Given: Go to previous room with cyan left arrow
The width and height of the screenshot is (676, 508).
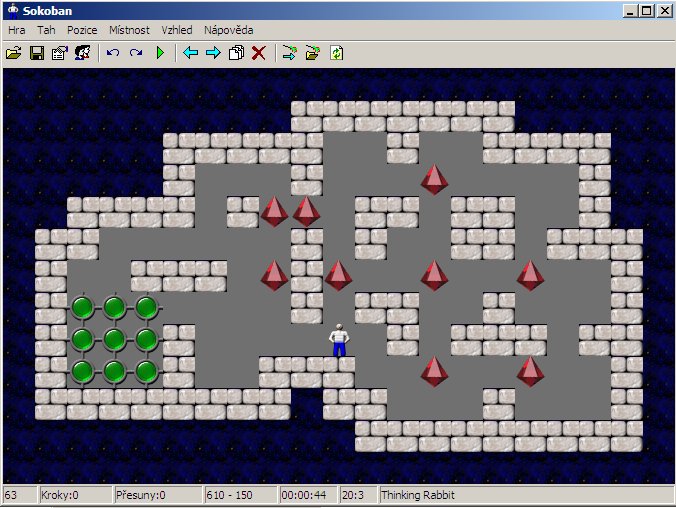Looking at the screenshot, I should [x=190, y=53].
